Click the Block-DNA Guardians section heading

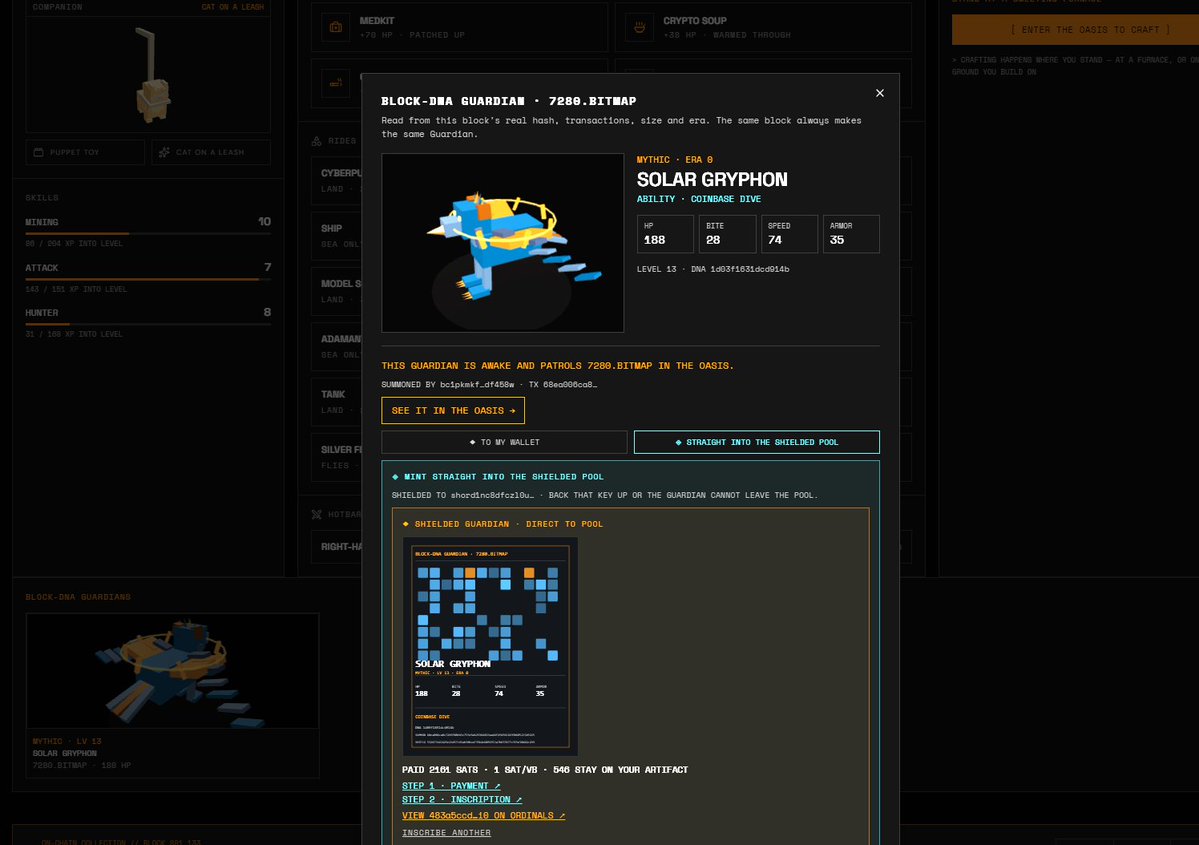click(x=78, y=597)
